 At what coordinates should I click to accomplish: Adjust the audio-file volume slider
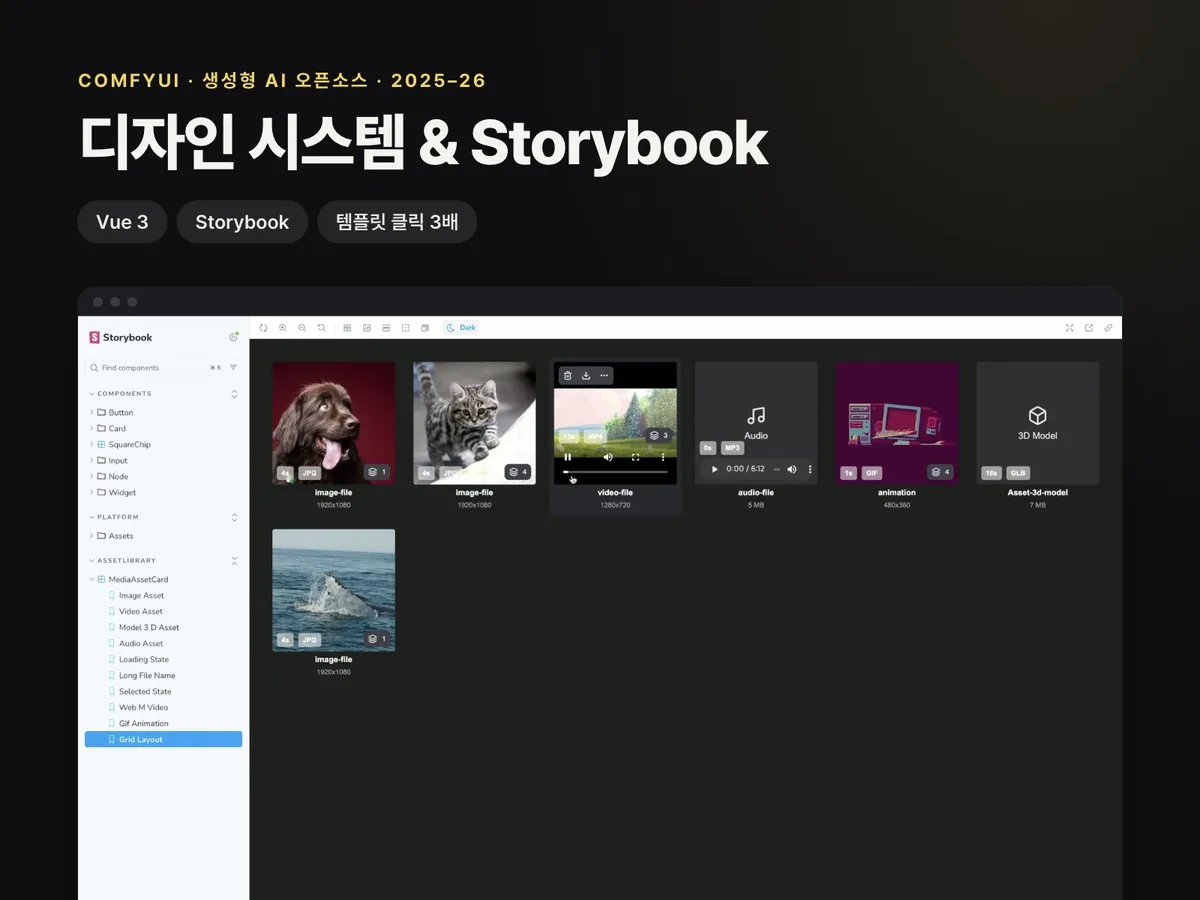[x=777, y=469]
